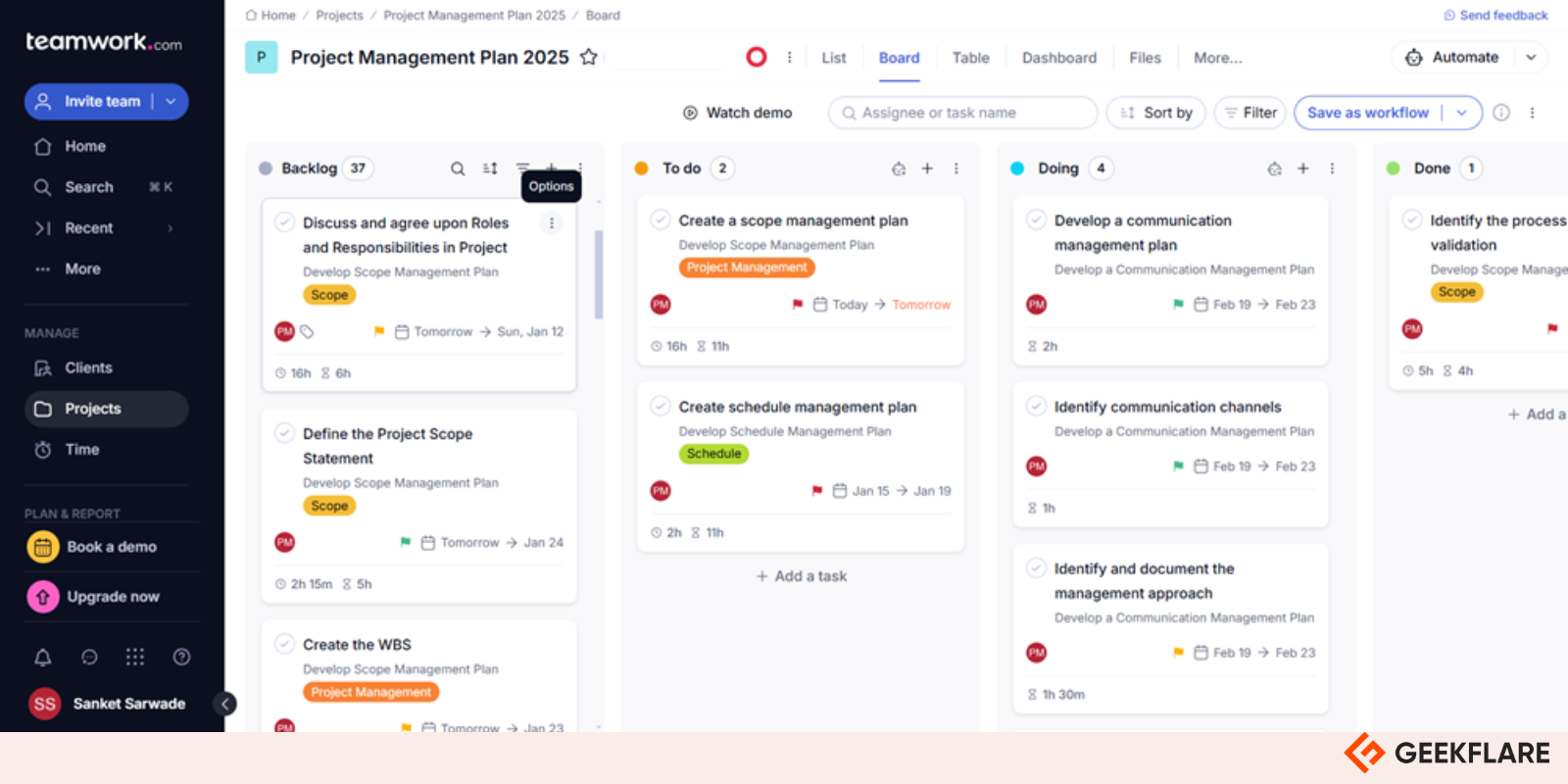Expand the Recent submenu chevron

click(x=171, y=228)
